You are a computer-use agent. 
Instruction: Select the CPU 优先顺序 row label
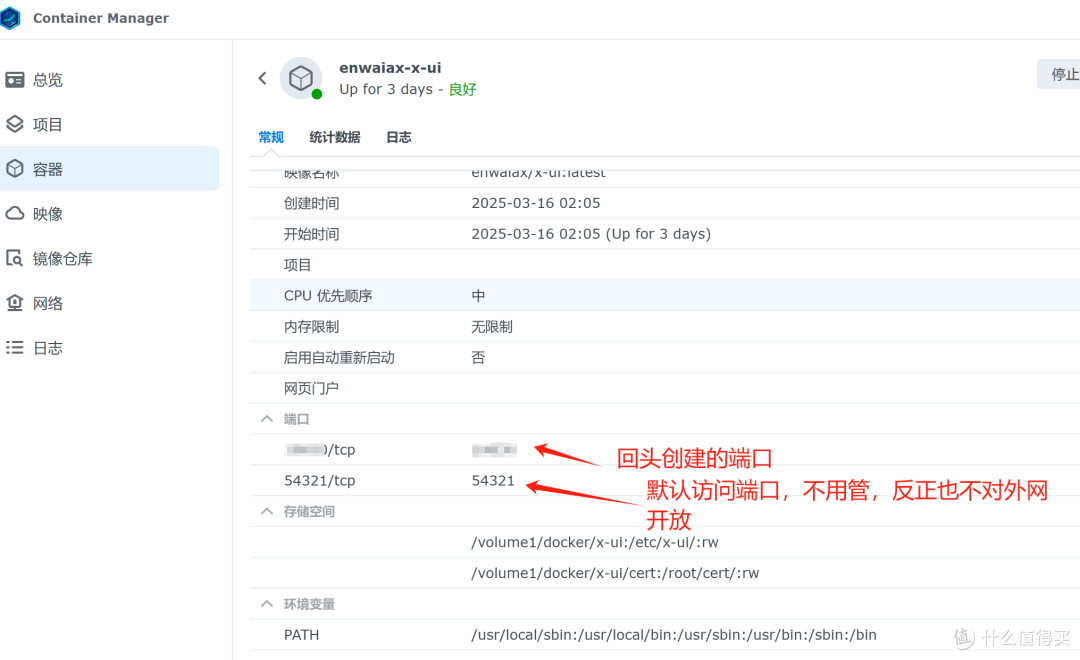tap(328, 296)
